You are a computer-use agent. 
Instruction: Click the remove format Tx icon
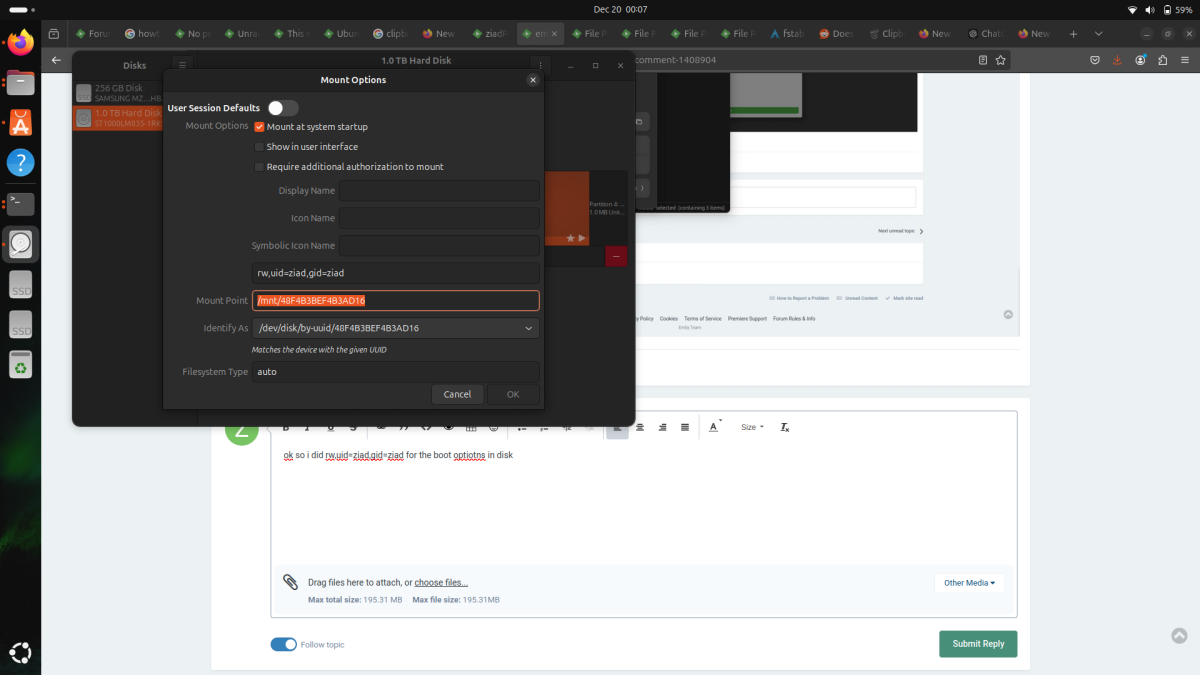pos(785,427)
